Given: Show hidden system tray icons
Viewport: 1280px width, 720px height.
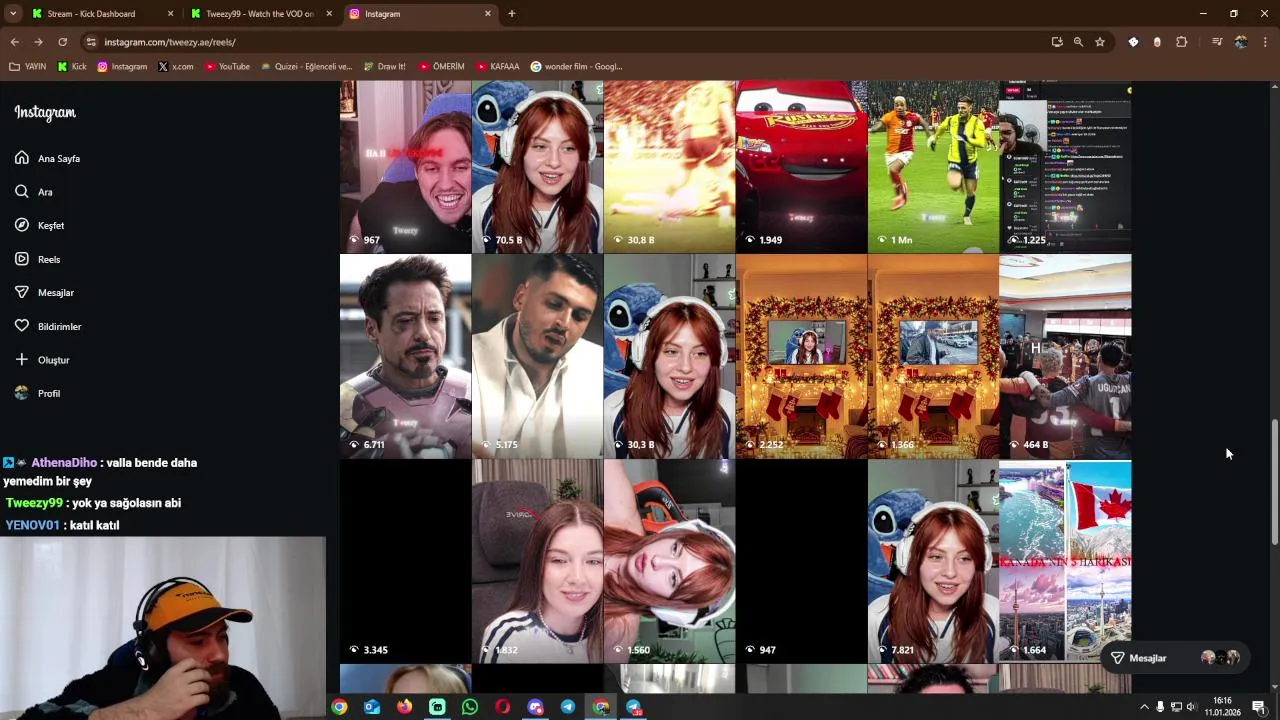Looking at the screenshot, I should [x=1144, y=707].
